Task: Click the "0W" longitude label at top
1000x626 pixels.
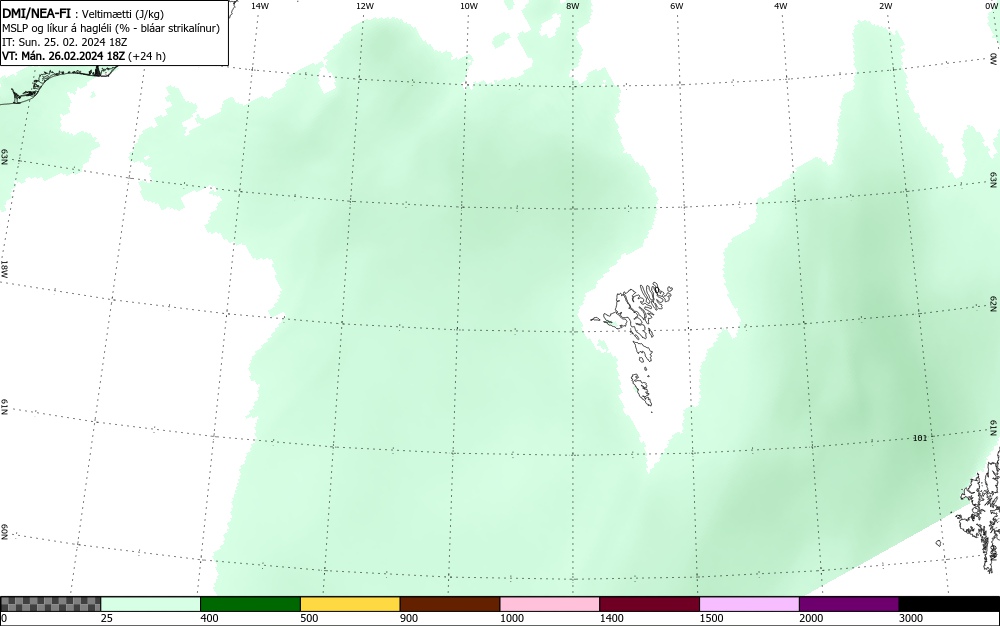Action: pyautogui.click(x=991, y=6)
